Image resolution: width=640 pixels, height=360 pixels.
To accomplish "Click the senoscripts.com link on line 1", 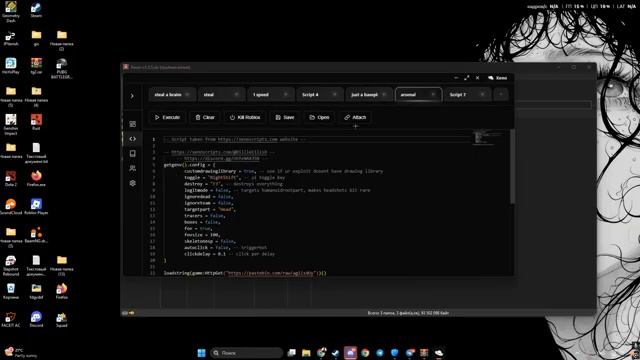I will 247,139.
